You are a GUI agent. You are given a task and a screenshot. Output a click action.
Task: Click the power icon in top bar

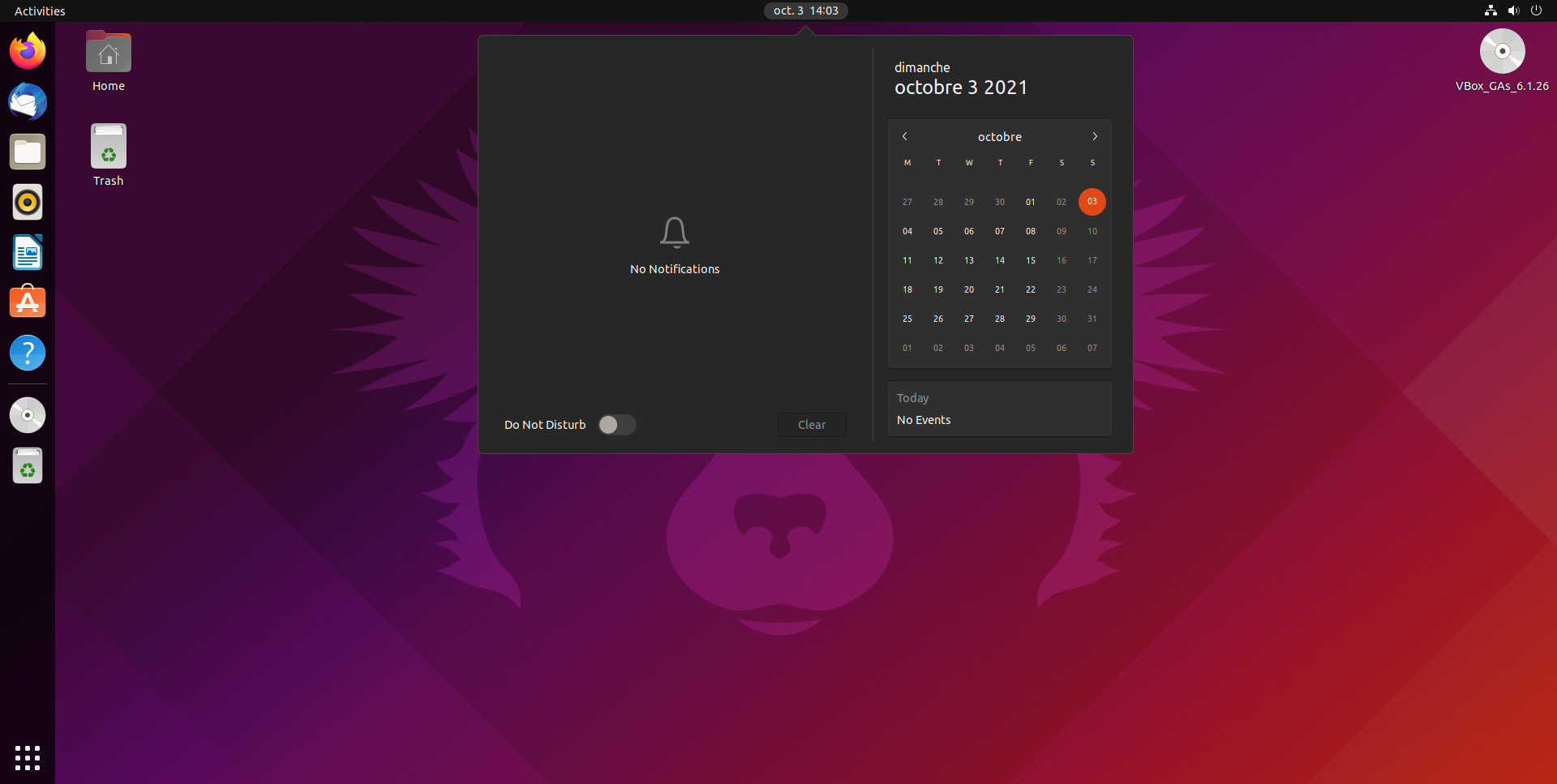(x=1536, y=11)
